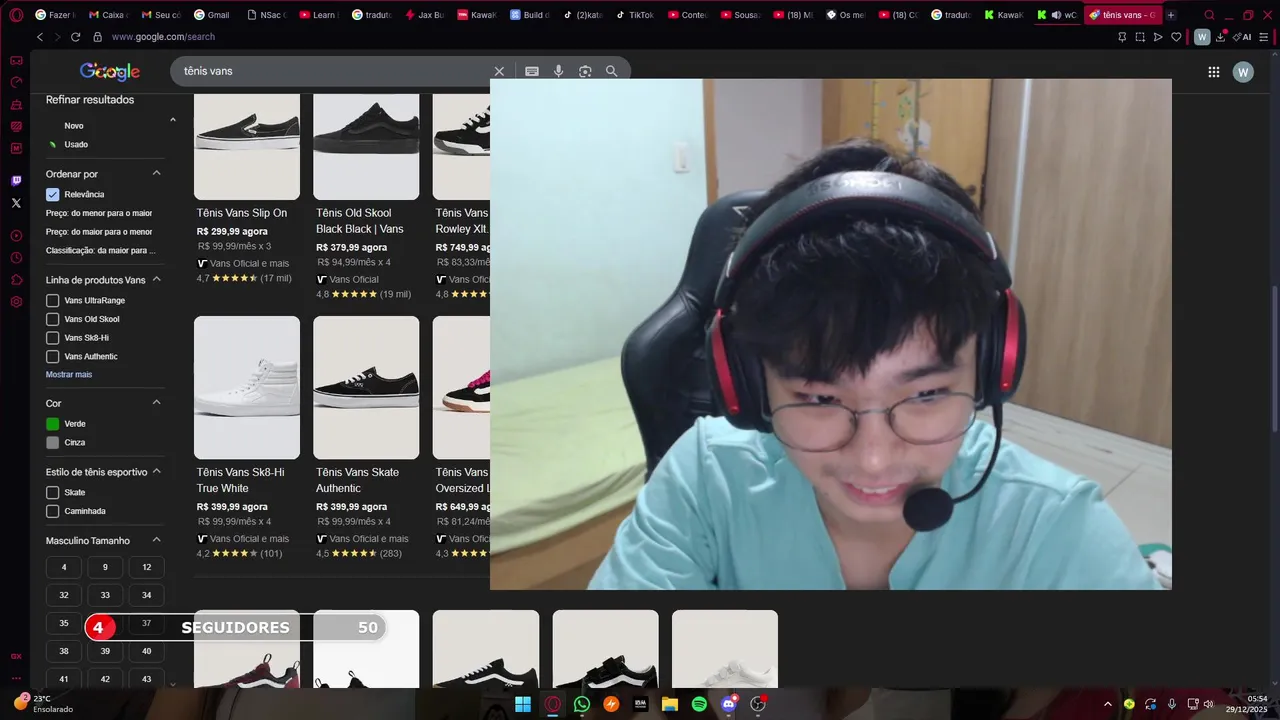Select the Usado condition filter
This screenshot has height=720, width=1280.
[x=76, y=144]
